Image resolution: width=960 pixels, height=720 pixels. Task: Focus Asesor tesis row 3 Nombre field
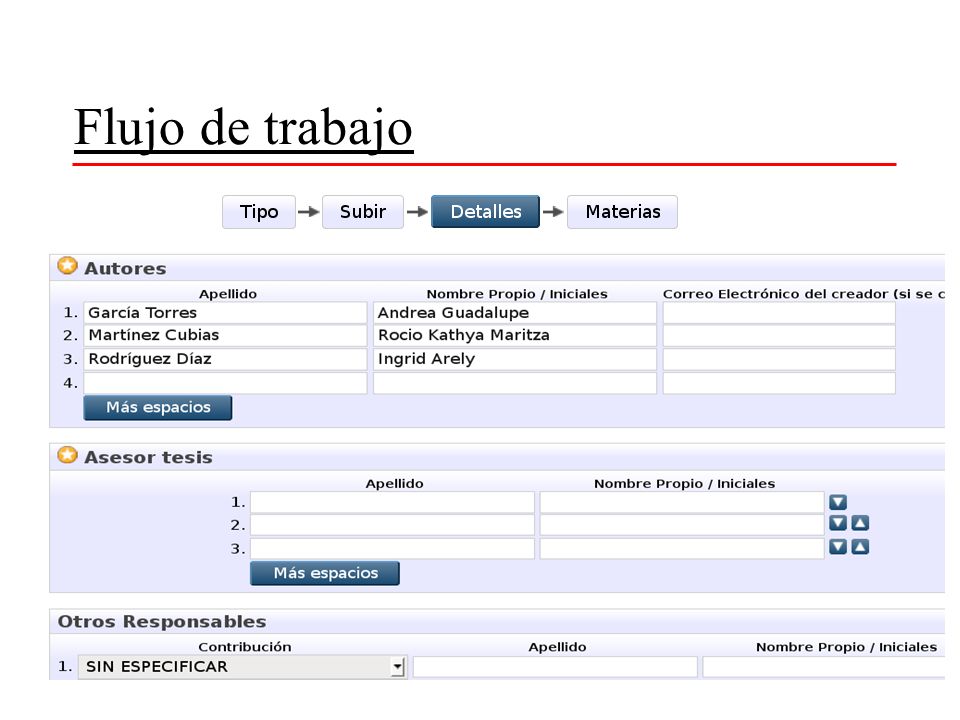682,549
